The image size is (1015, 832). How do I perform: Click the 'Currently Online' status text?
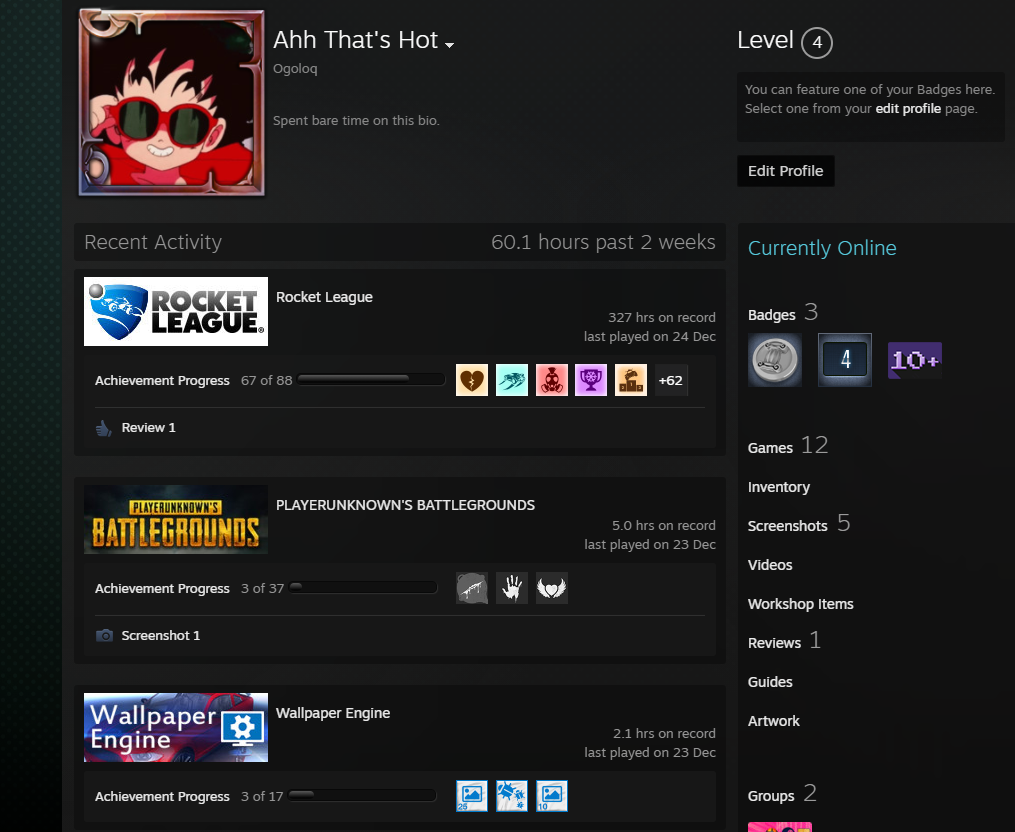(822, 248)
